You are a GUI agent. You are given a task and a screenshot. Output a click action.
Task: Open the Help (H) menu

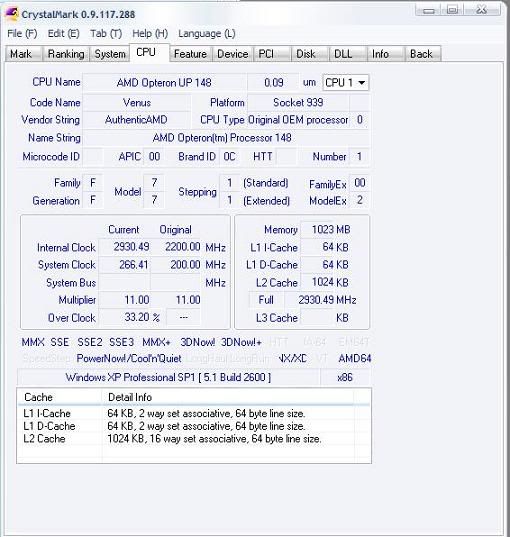(x=150, y=34)
